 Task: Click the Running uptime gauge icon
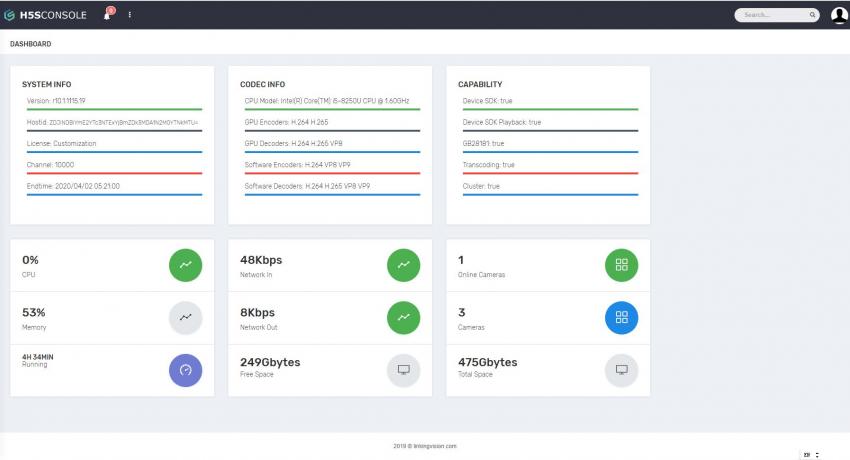tap(185, 369)
